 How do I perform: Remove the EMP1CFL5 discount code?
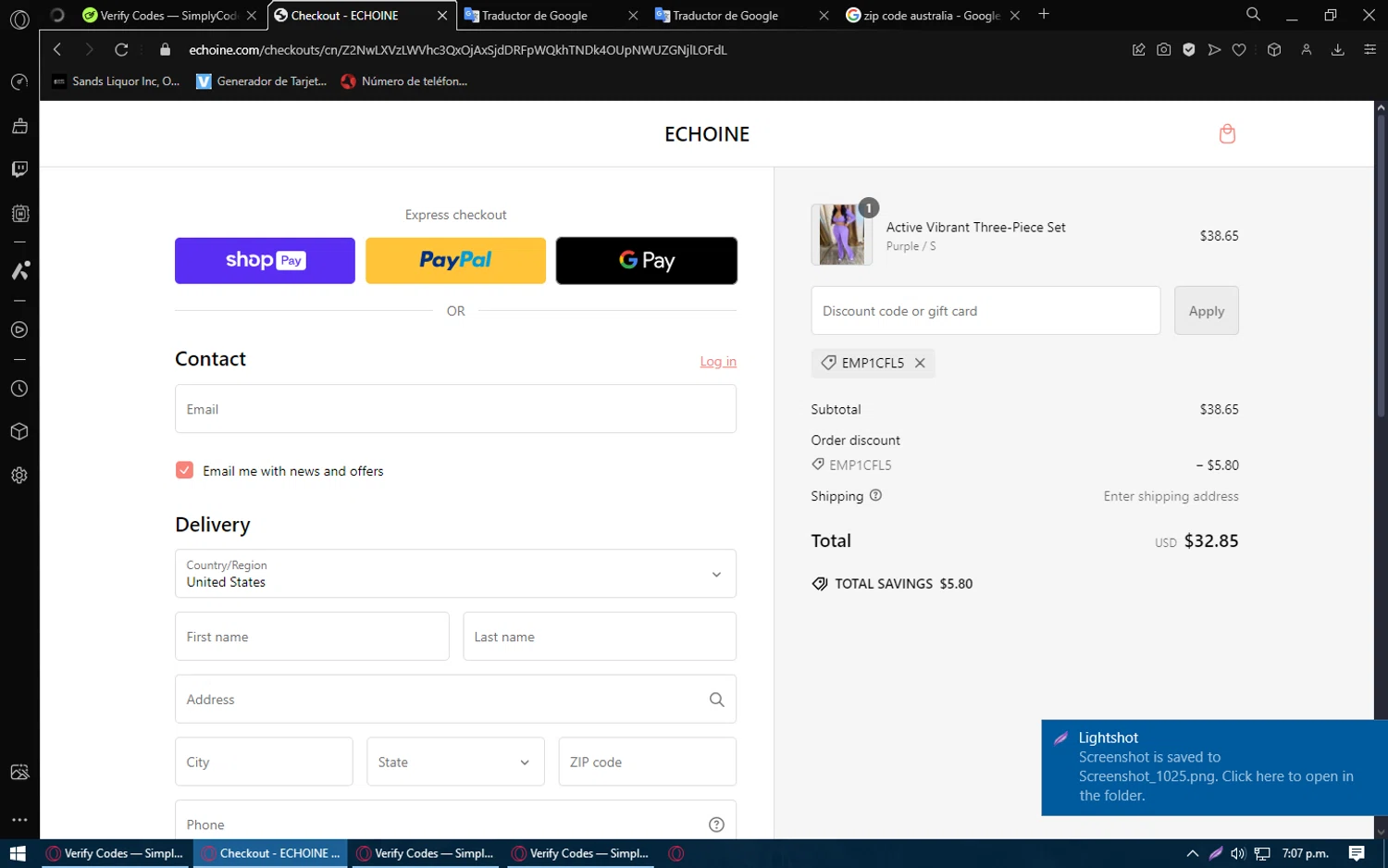(x=920, y=363)
